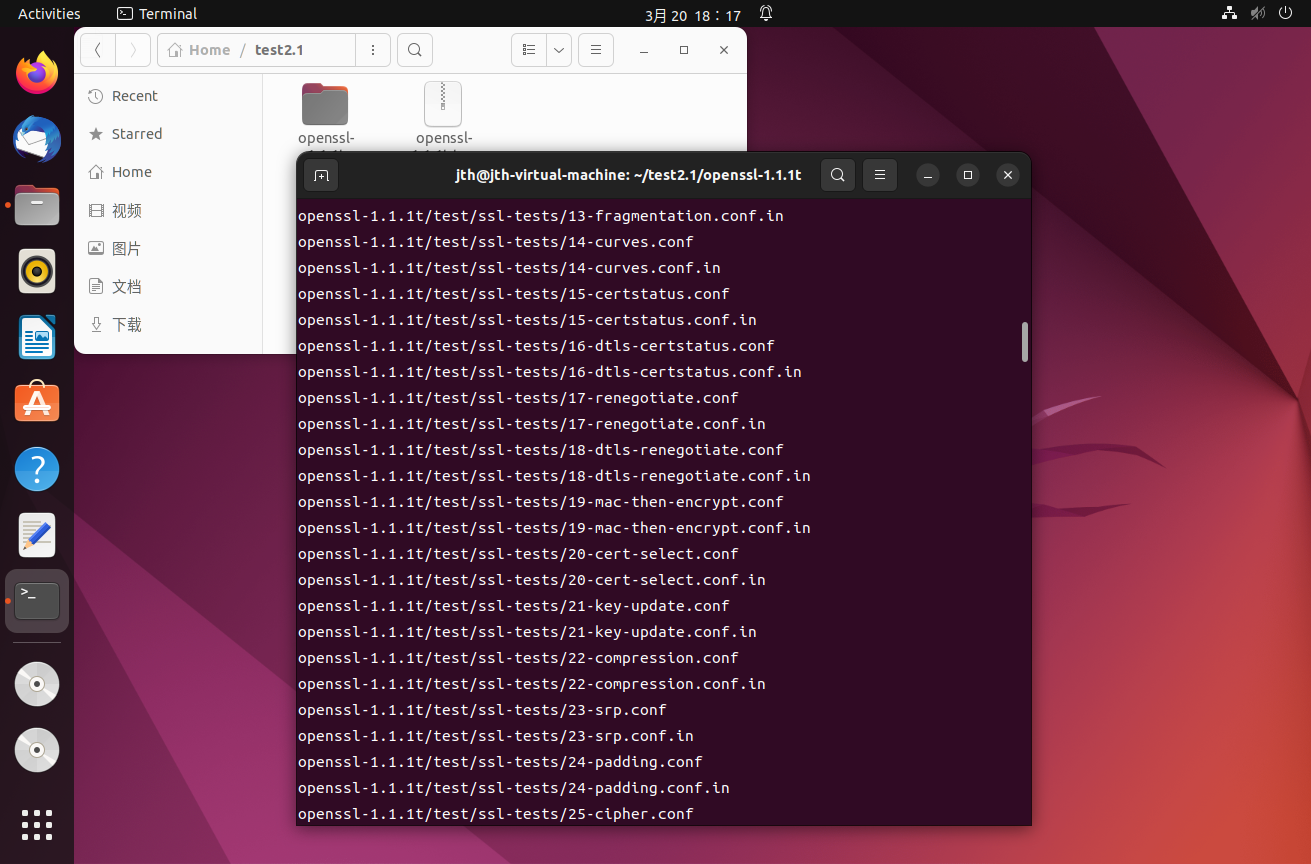Search in the Files window
Viewport: 1311px width, 864px height.
click(x=414, y=50)
